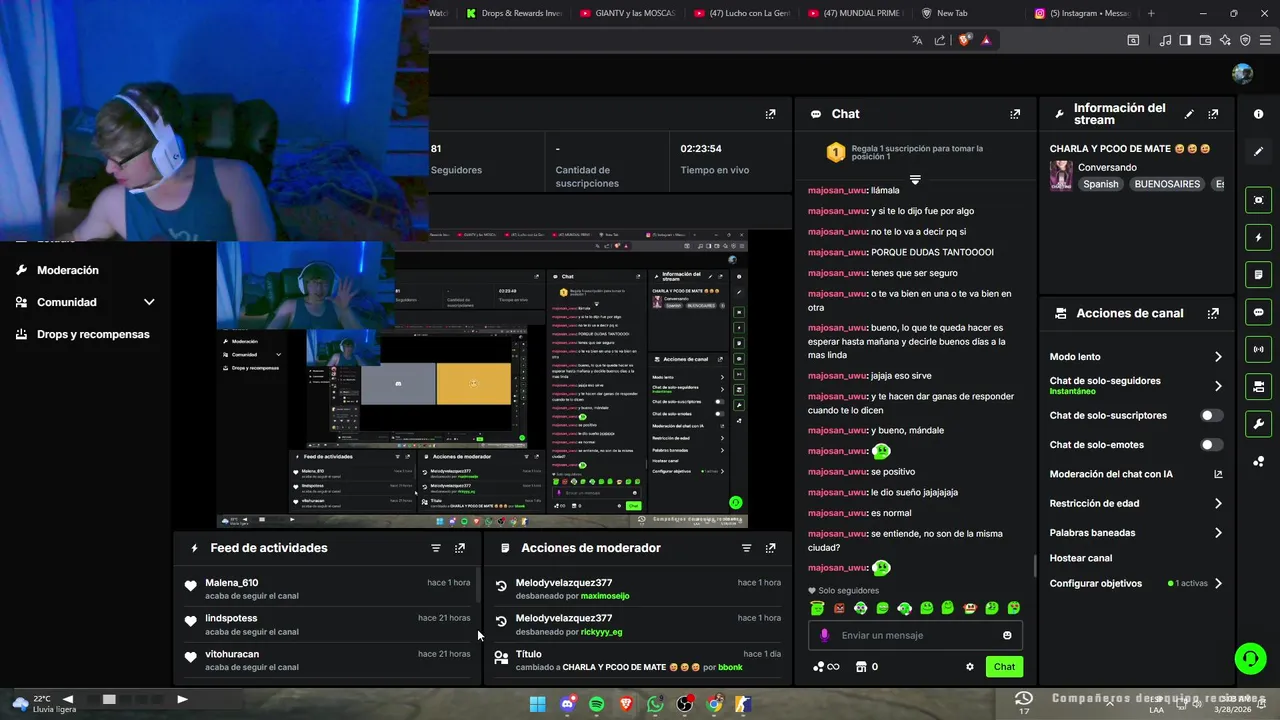
Task: Open chat settings gear icon
Action: coord(969,667)
